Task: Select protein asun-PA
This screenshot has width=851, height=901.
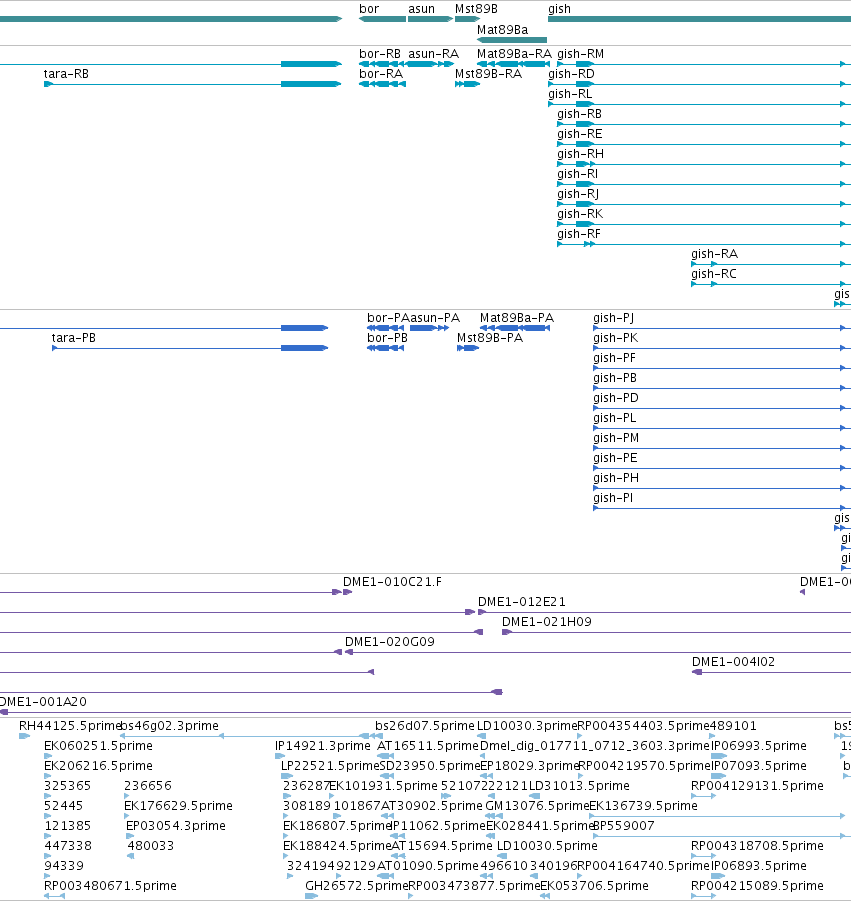Action: pos(435,318)
